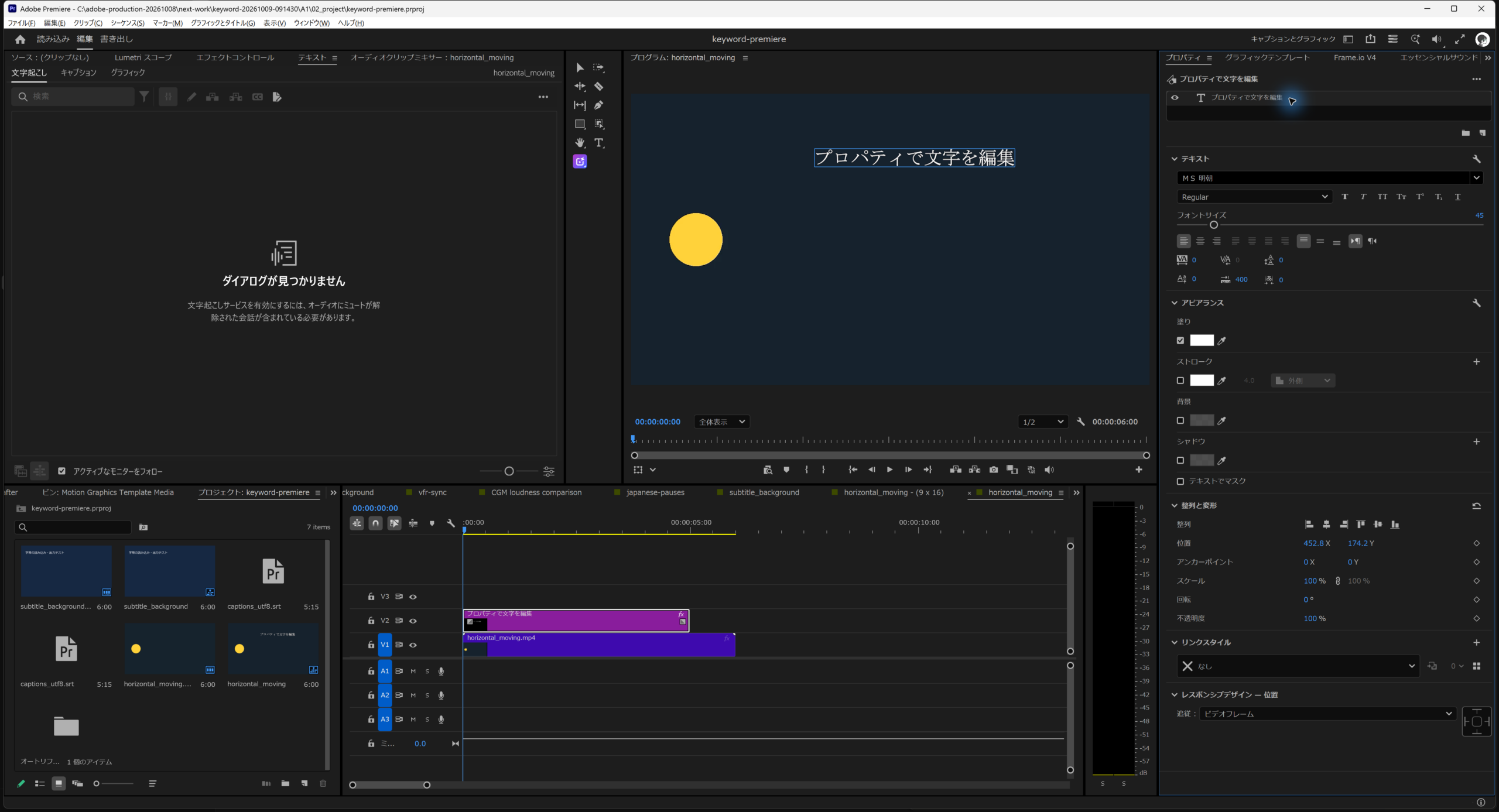Open the 1/2 playback resolution dropdown

coord(1043,422)
